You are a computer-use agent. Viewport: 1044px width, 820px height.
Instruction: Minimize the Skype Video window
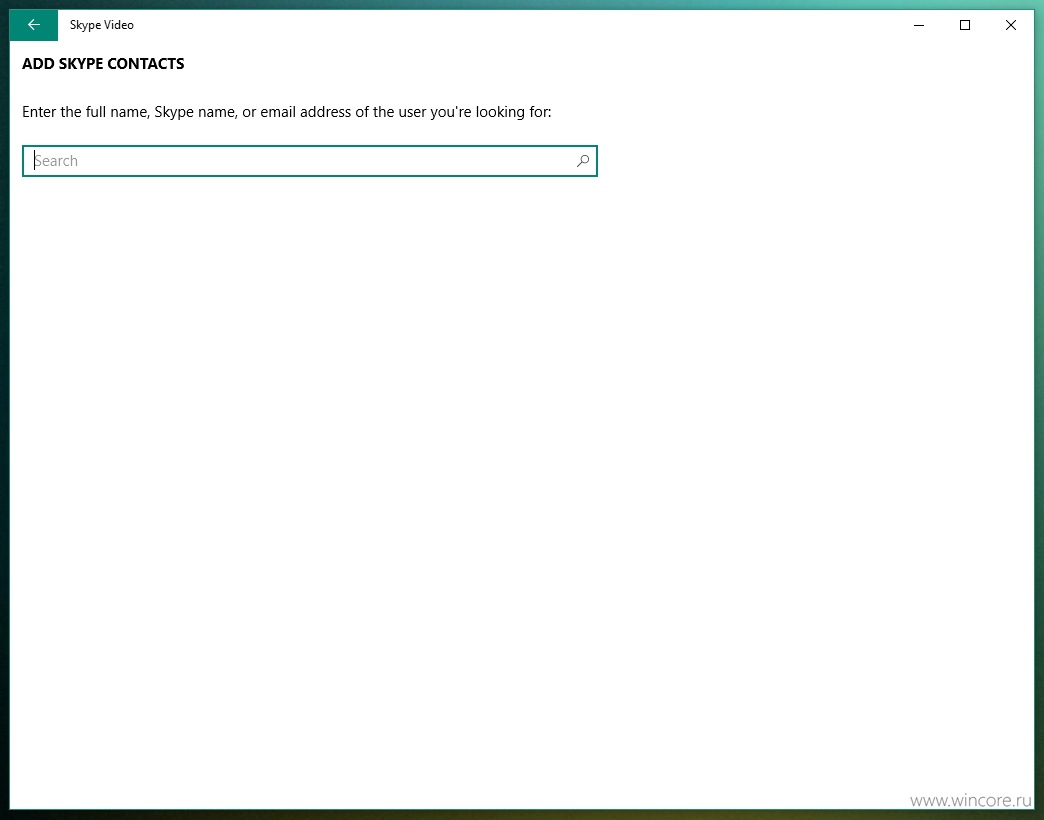click(x=919, y=25)
